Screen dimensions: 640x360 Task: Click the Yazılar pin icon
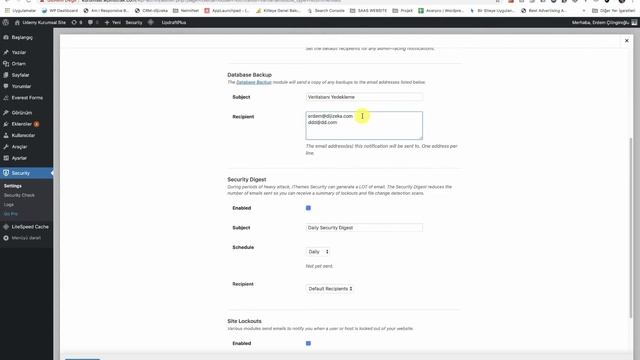point(6,52)
